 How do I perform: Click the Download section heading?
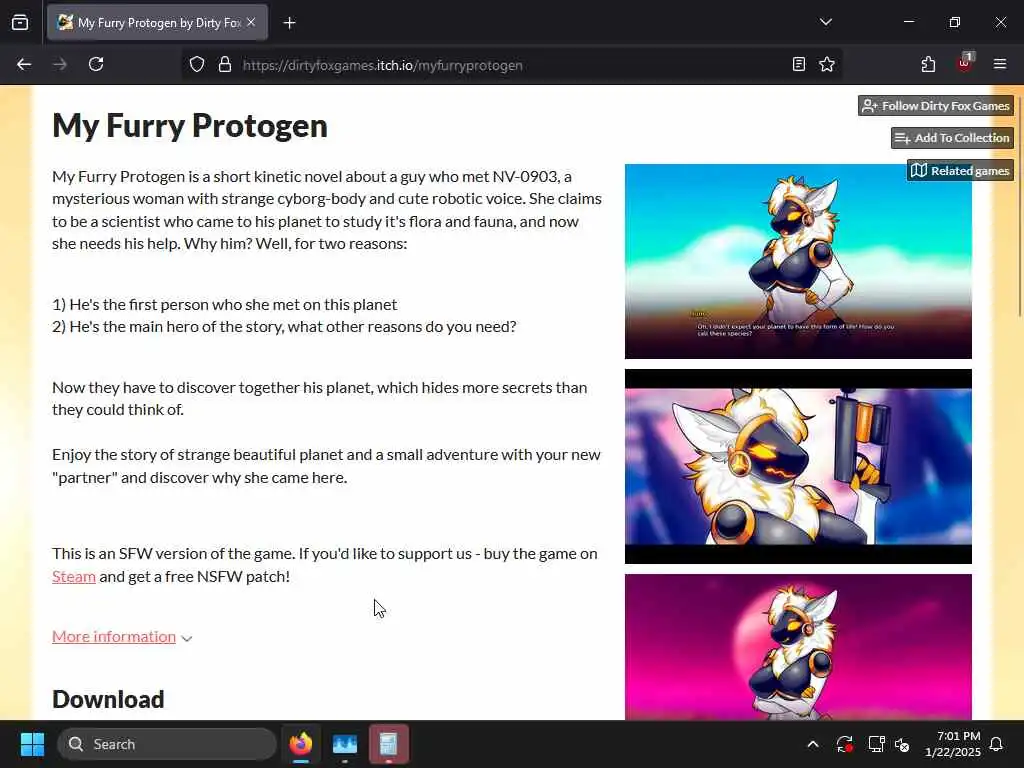pyautogui.click(x=108, y=699)
